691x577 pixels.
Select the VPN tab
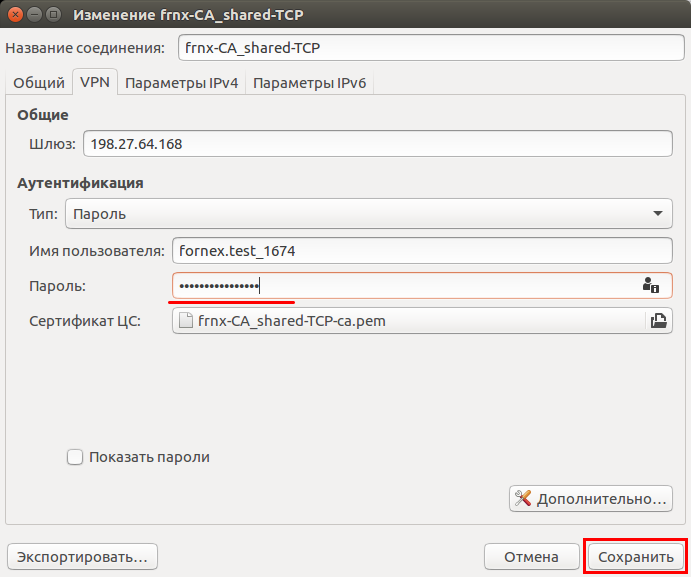click(95, 82)
